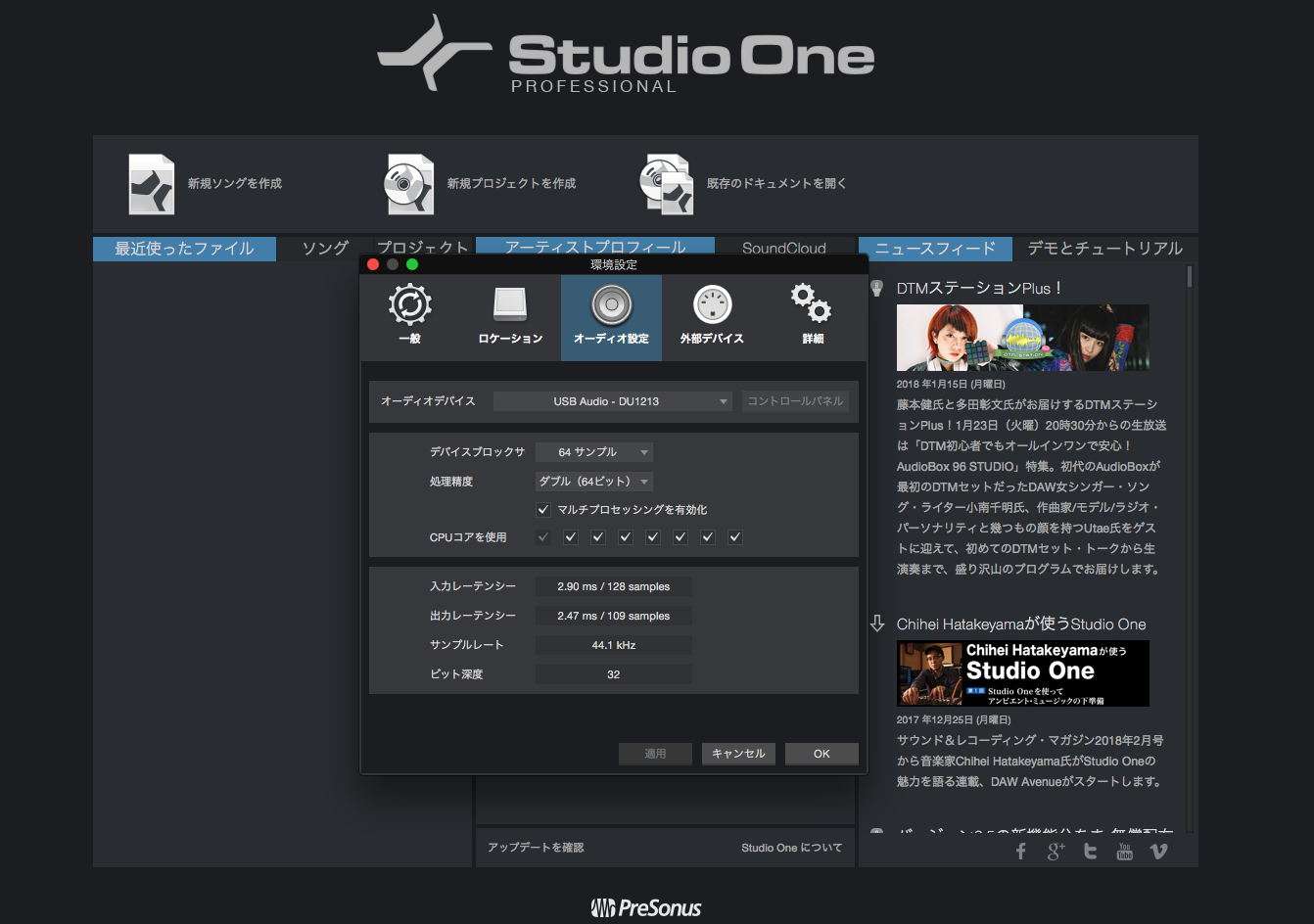Click the date 2018 年1月15日 (月曜日)
The height and width of the screenshot is (924, 1314).
[951, 384]
